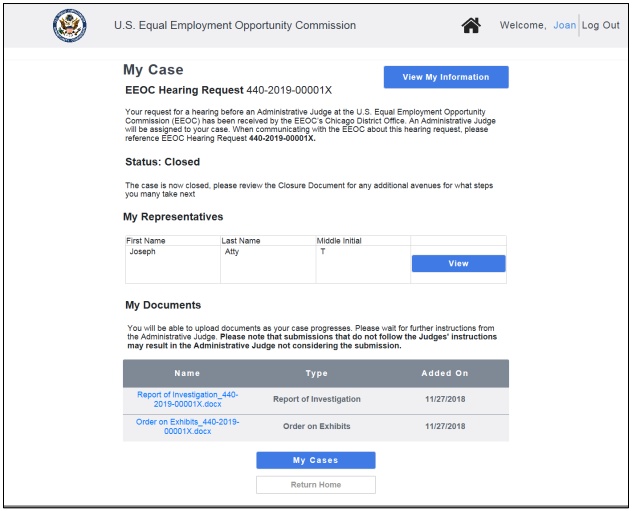Click the U.S. Equal Employment Opportunity Commission title

point(235,25)
